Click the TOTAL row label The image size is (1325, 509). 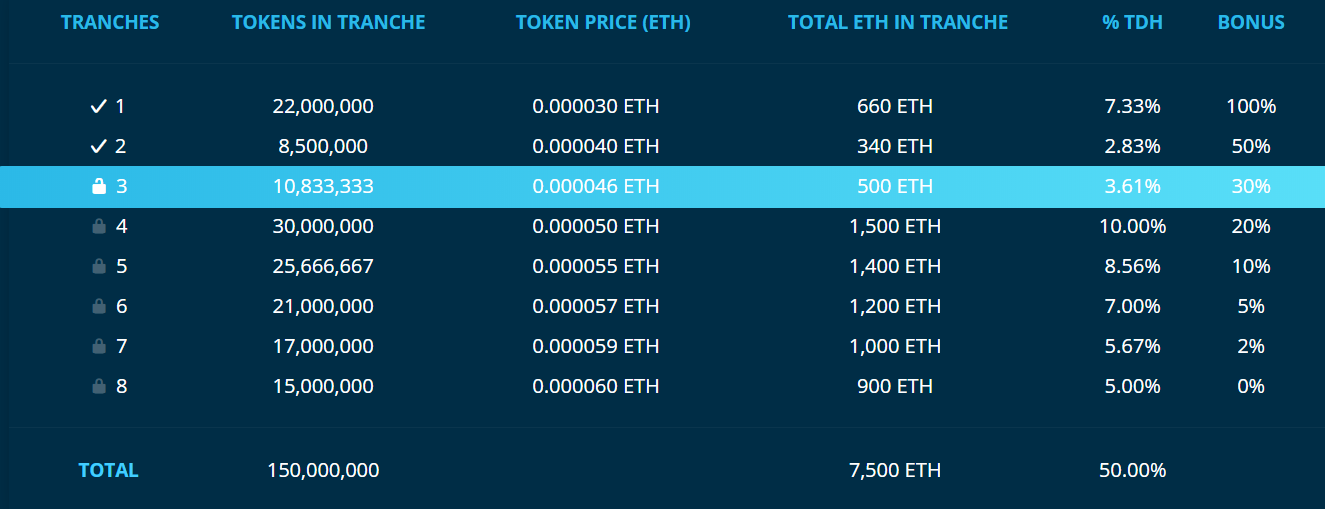click(x=108, y=470)
